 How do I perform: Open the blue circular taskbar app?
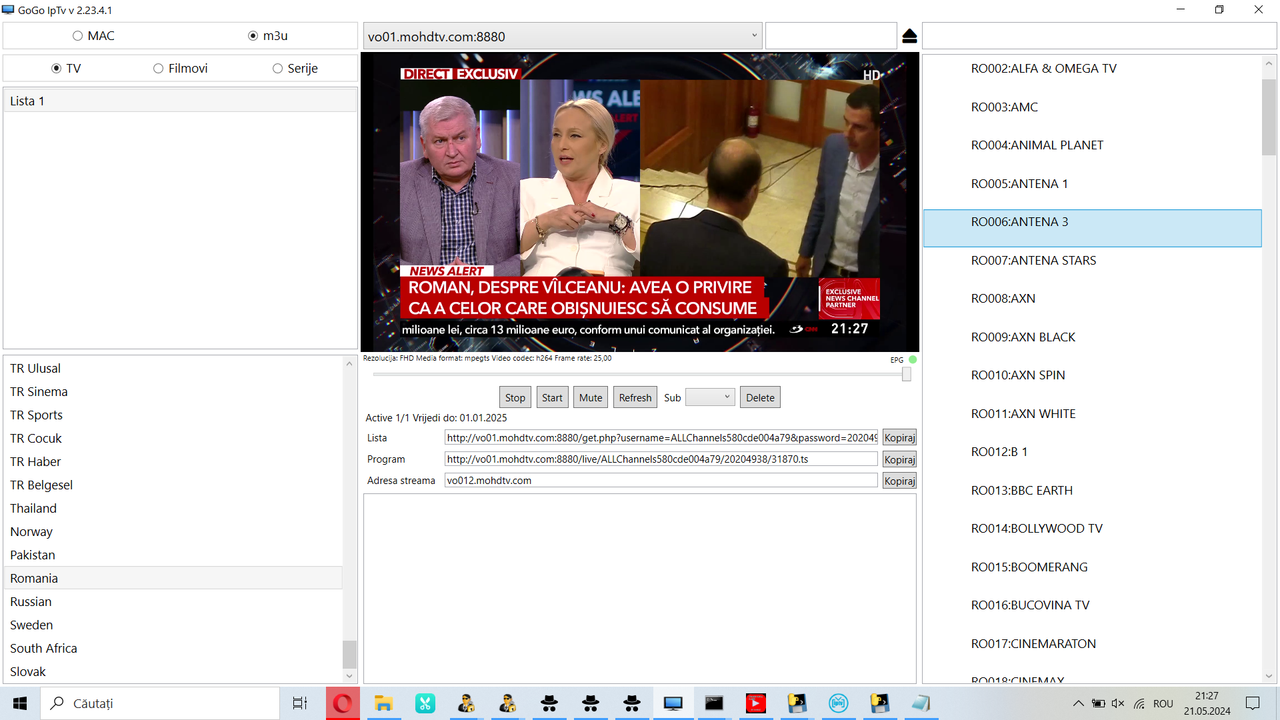click(838, 703)
